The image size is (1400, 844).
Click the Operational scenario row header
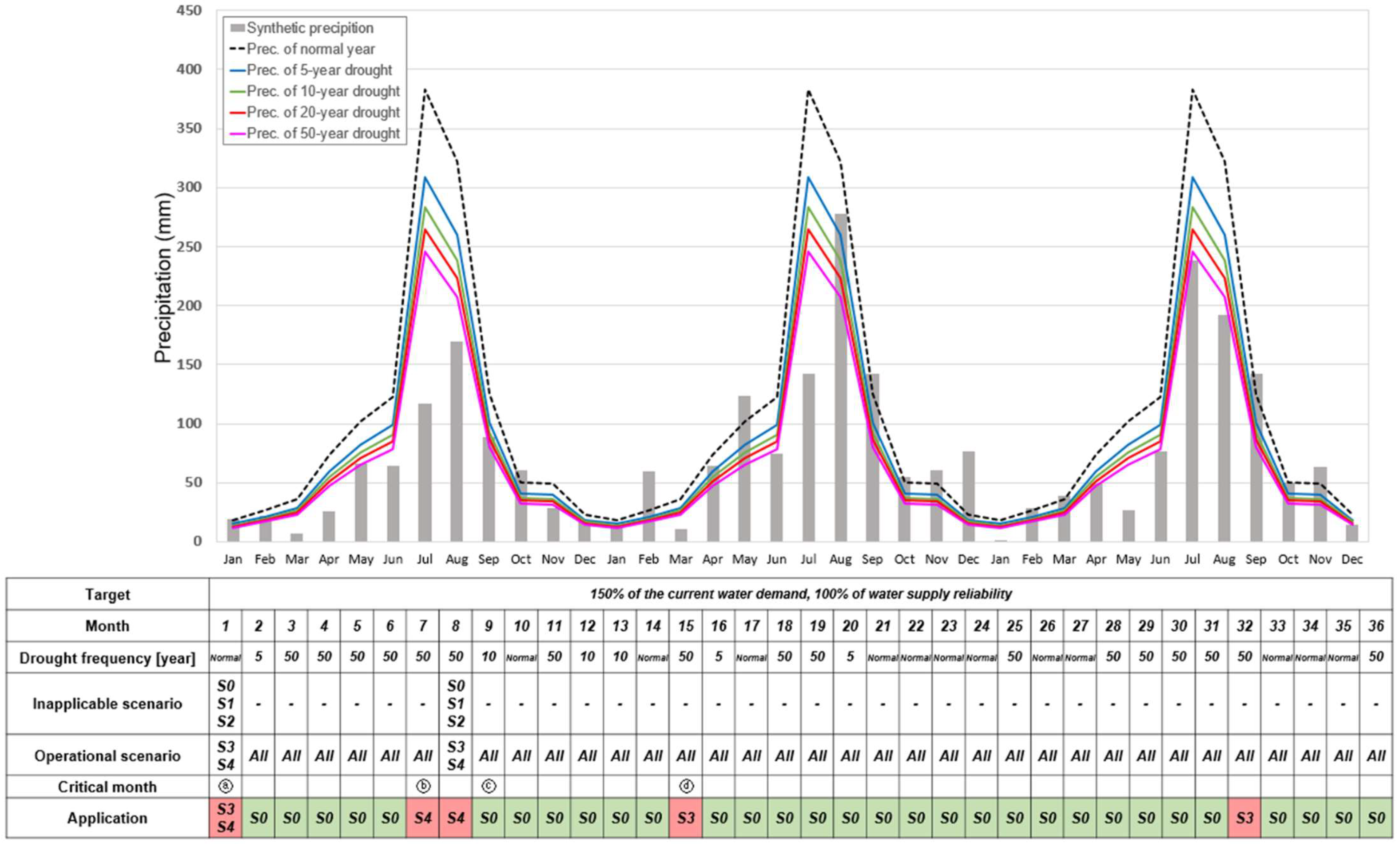[x=107, y=755]
